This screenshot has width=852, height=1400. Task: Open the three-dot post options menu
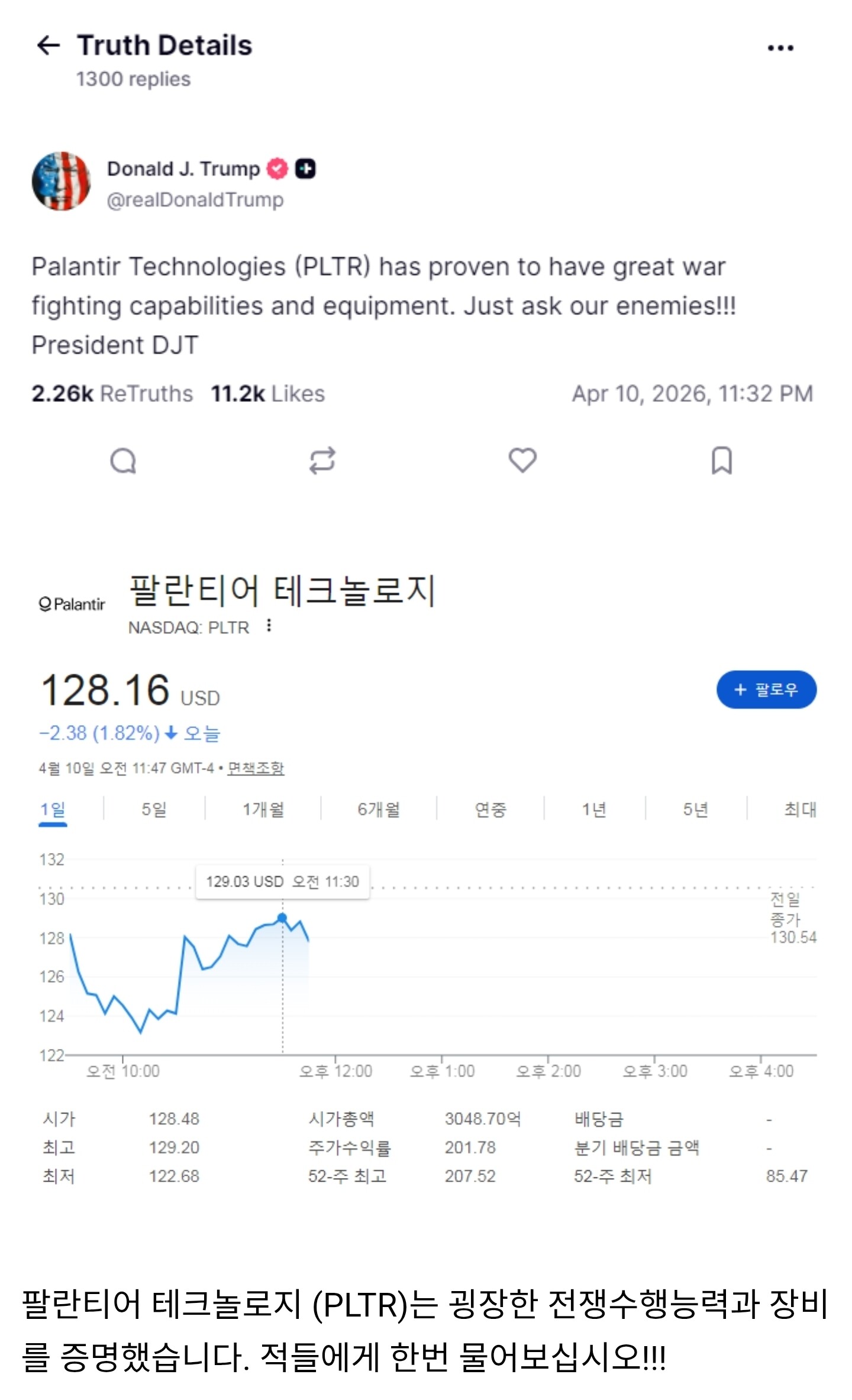[x=780, y=48]
